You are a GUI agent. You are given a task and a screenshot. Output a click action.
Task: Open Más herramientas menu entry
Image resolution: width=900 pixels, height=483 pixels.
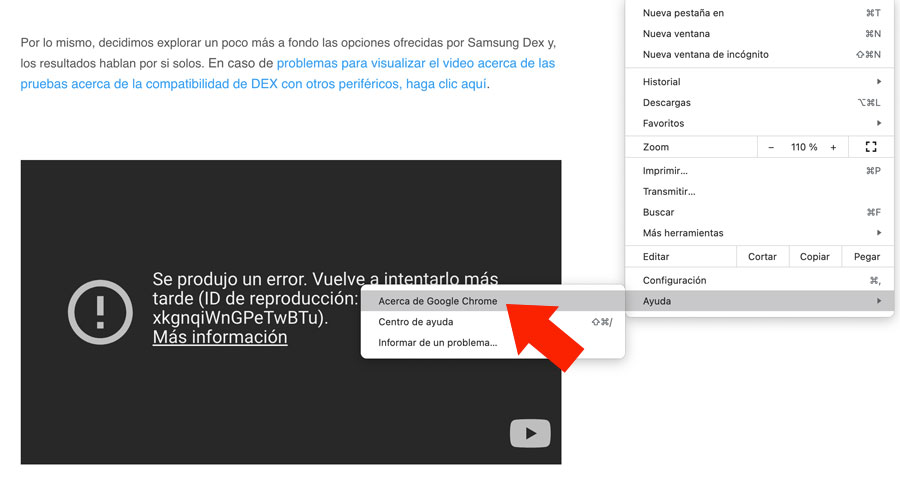759,233
